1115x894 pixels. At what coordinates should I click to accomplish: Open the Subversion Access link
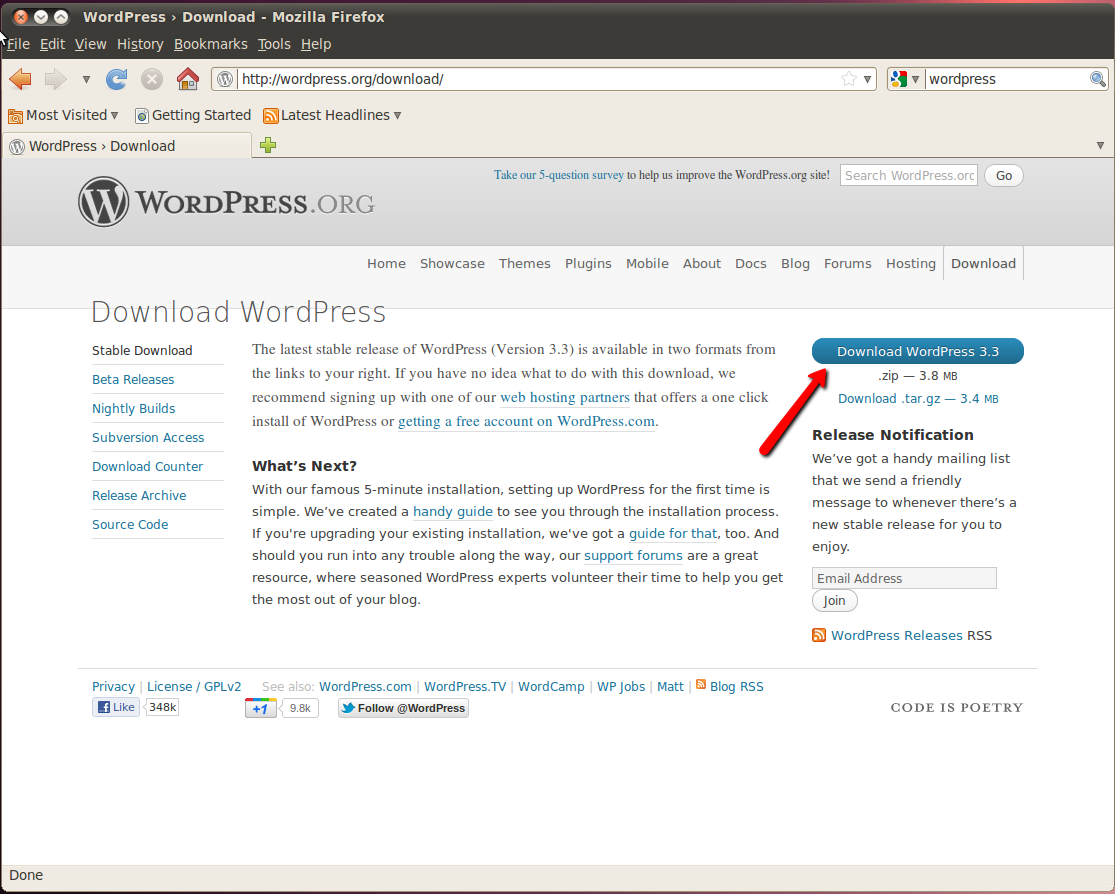[148, 438]
